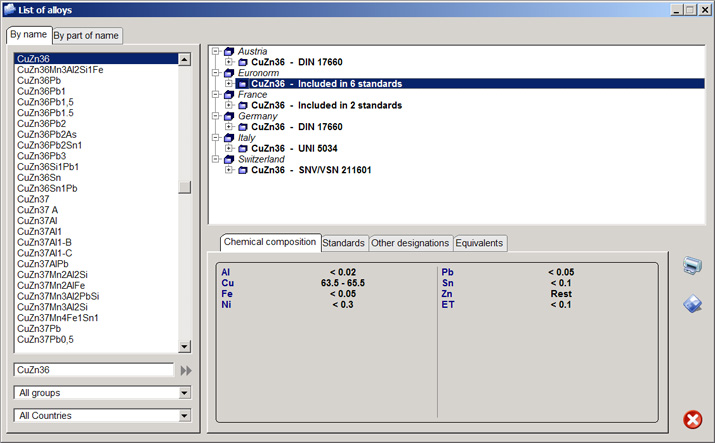Click the red close icon at bottom right
Screen dimensions: 715x443
(692, 420)
